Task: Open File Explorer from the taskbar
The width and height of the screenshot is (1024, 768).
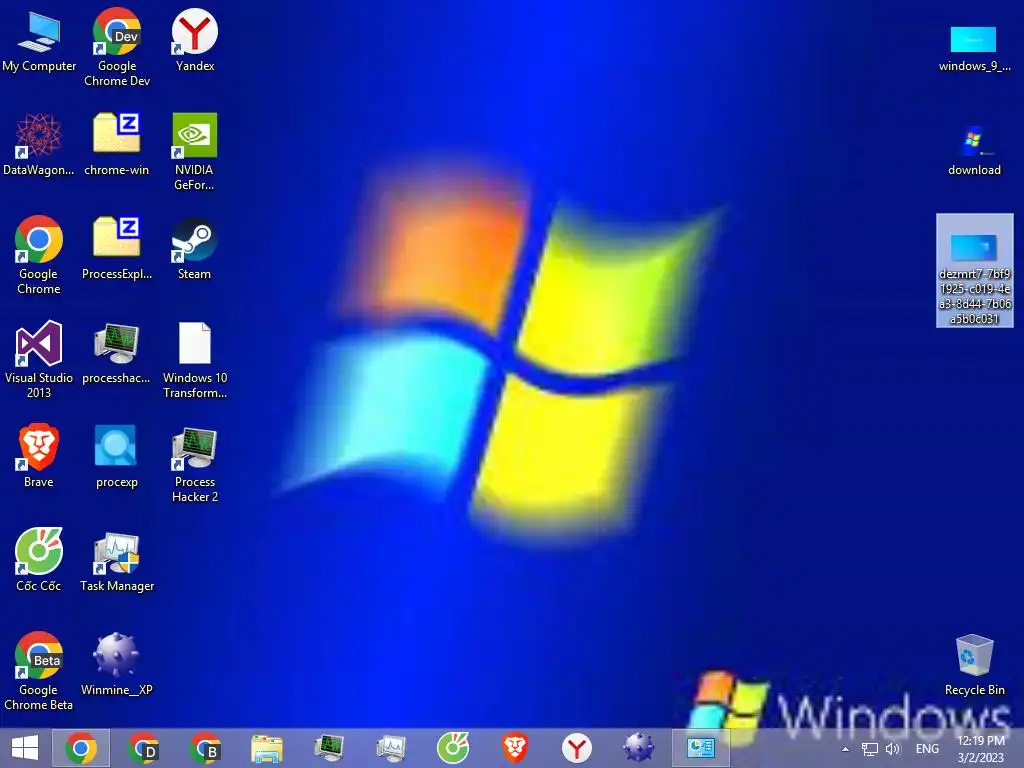Action: [267, 748]
